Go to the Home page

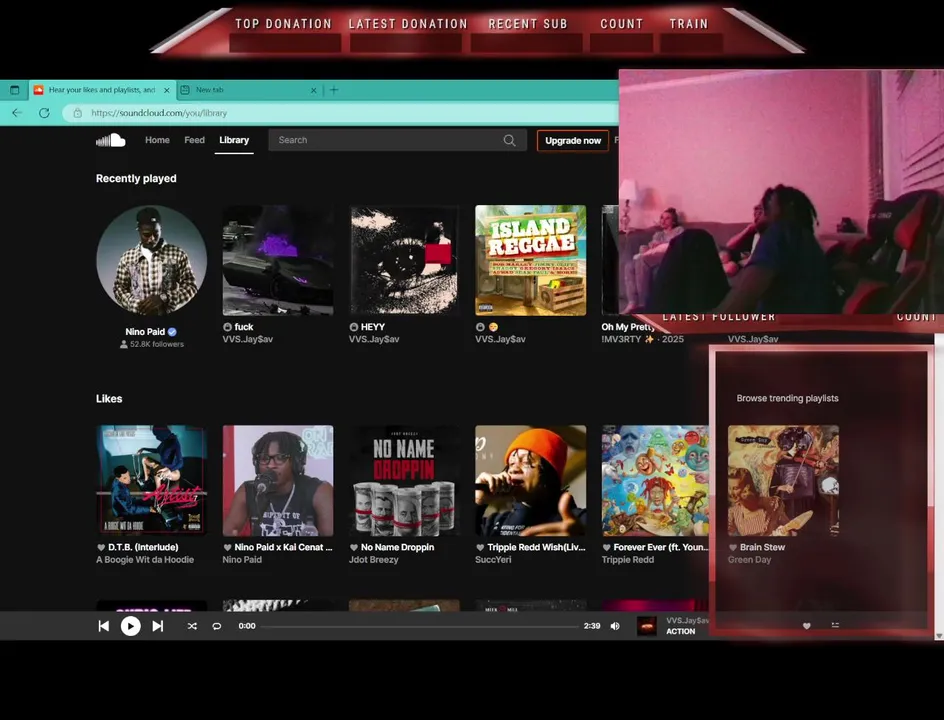pos(157,140)
